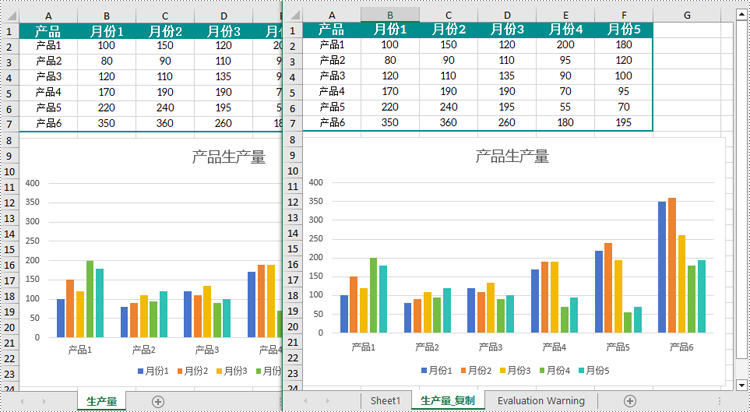Click cell value 180 in row 2 right window

point(624,45)
